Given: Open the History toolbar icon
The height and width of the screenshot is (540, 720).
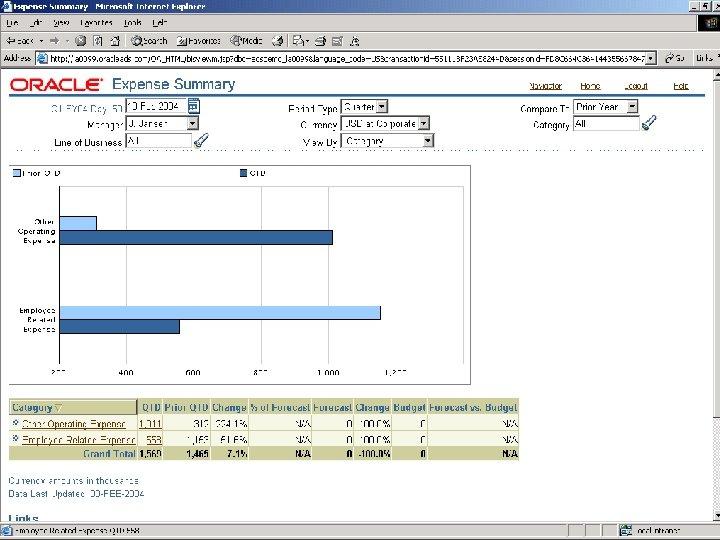Looking at the screenshot, I should coord(277,41).
